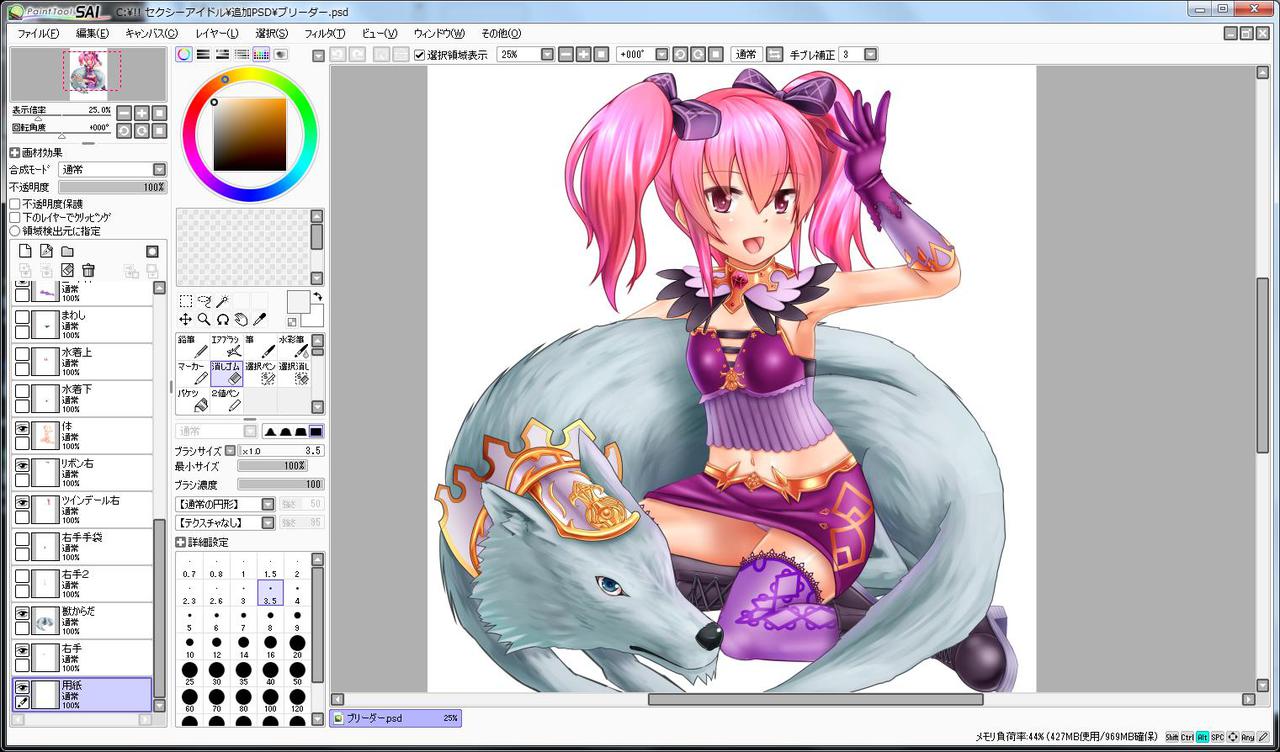Open the 合成モード blend mode dropdown

[x=159, y=170]
